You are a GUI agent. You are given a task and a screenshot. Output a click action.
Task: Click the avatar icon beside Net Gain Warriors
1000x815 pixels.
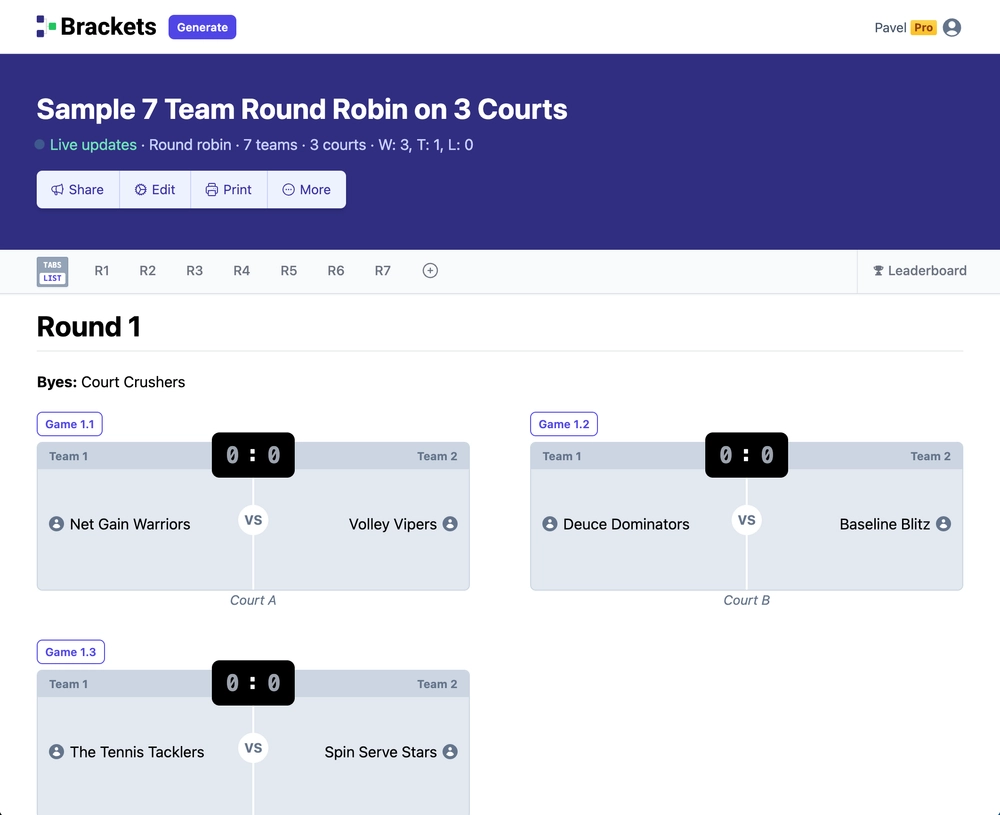56,524
